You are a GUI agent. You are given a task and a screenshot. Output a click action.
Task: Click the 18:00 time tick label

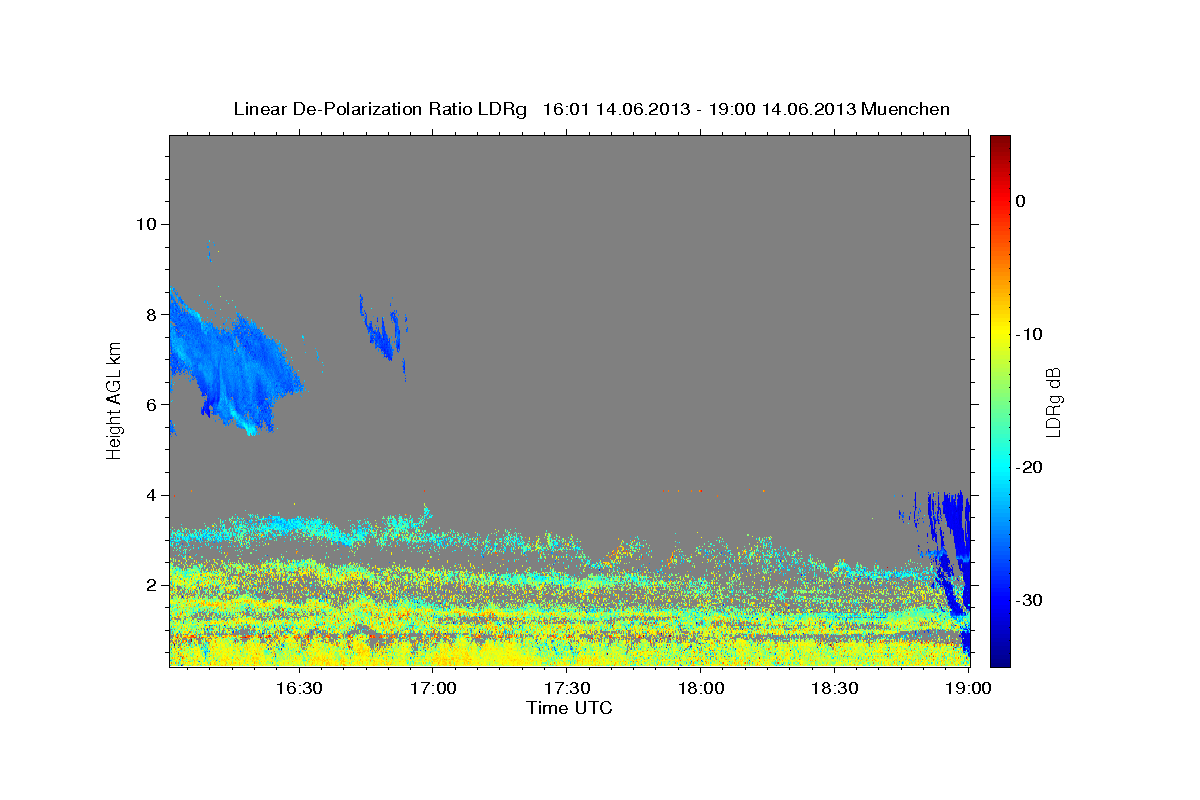701,688
